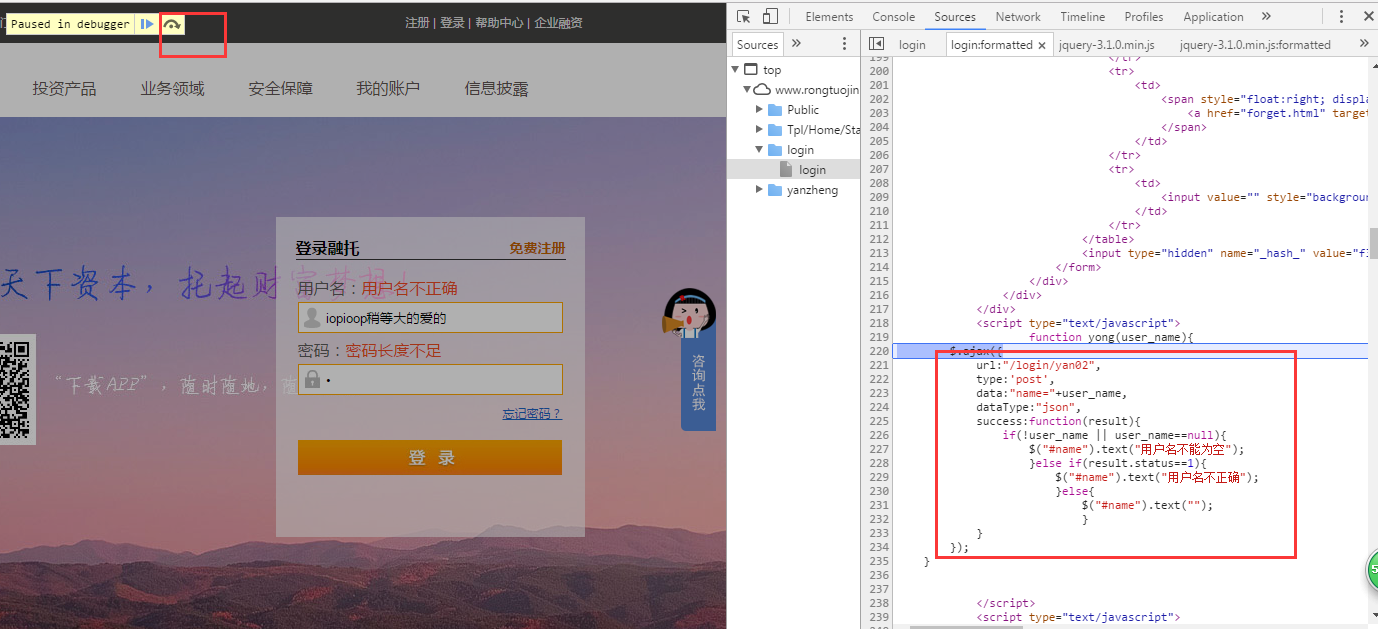Open the Application panel
1378x629 pixels.
(x=1213, y=16)
